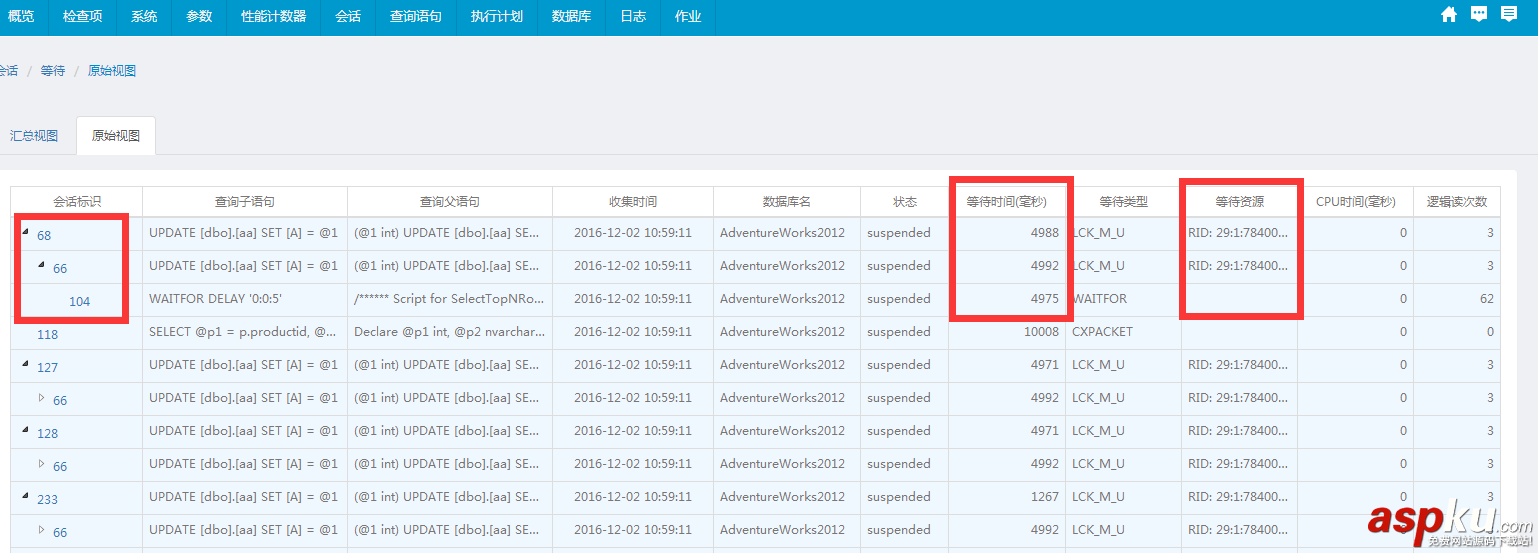
Task: Expand the session 66 node under 233
Action: click(x=42, y=530)
